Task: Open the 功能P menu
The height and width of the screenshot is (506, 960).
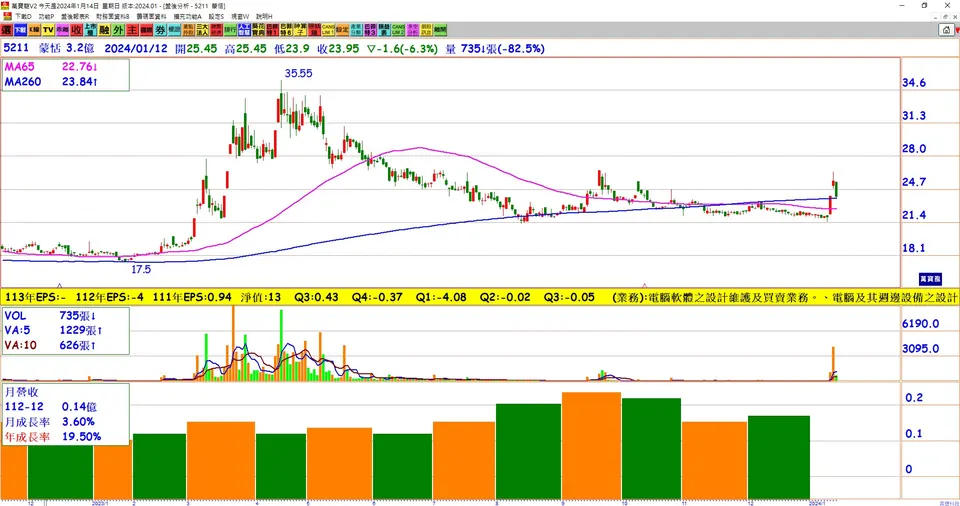Action: [46, 17]
